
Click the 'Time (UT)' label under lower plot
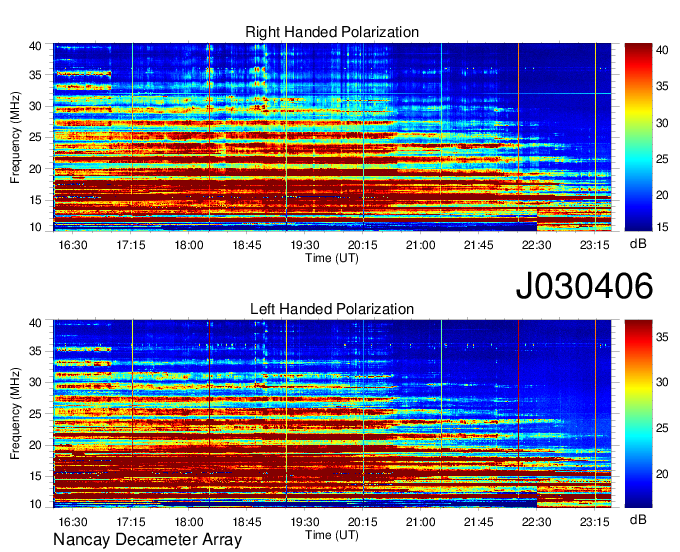(x=332, y=535)
